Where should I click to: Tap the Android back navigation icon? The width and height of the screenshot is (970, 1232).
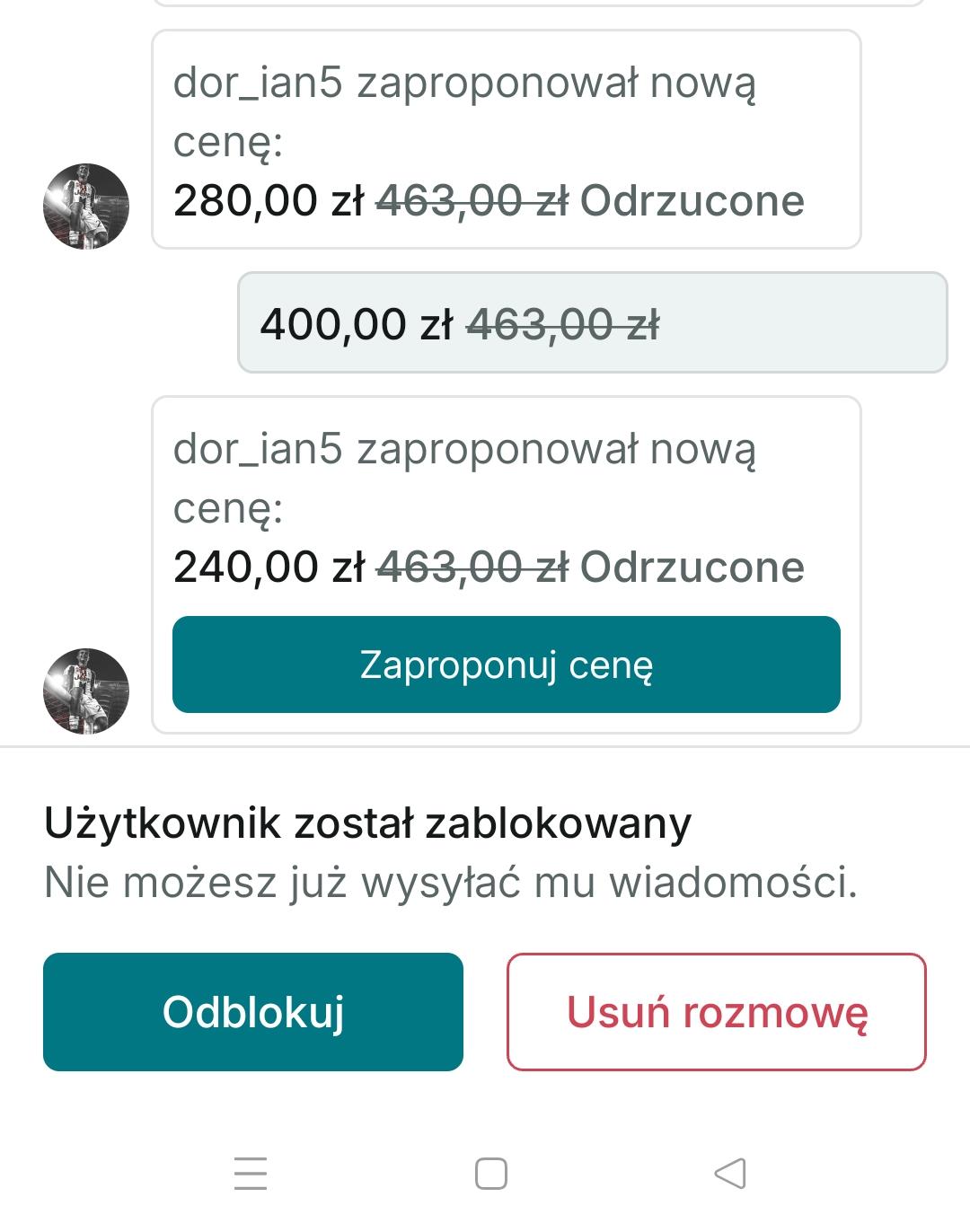point(730,1173)
